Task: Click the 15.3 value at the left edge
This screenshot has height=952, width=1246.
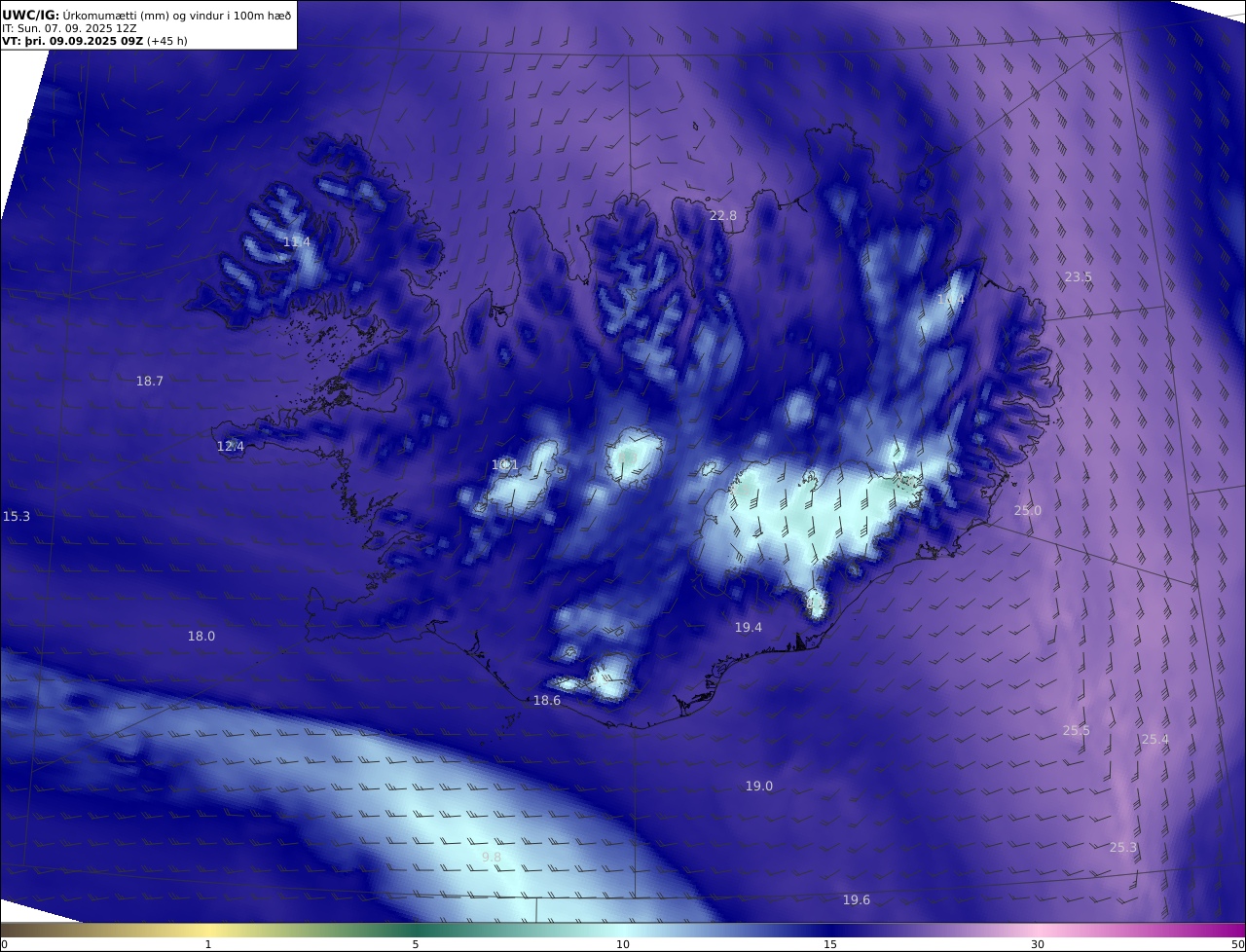Action: tap(17, 517)
